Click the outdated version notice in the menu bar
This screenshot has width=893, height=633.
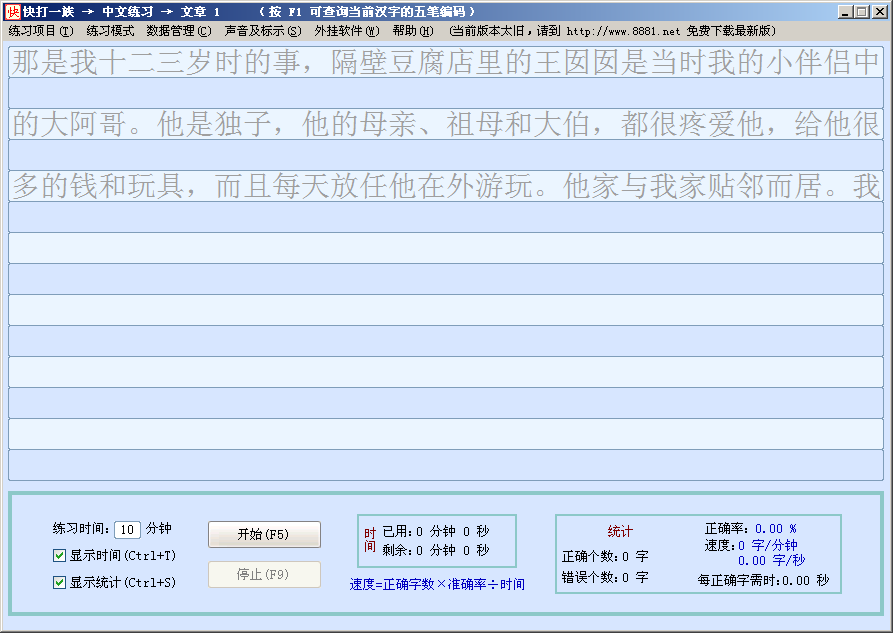(613, 31)
